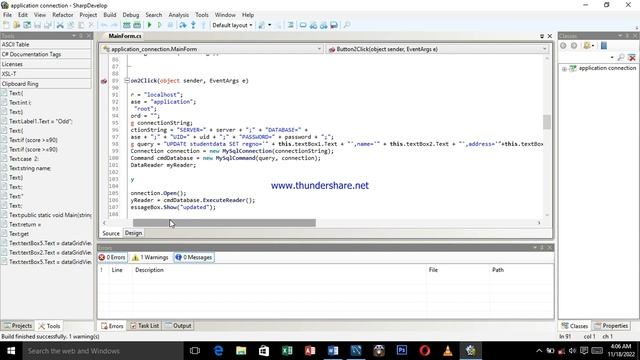Toggle the 0 Messages filter button
Viewport: 640px width, 360px height.
pyautogui.click(x=194, y=258)
